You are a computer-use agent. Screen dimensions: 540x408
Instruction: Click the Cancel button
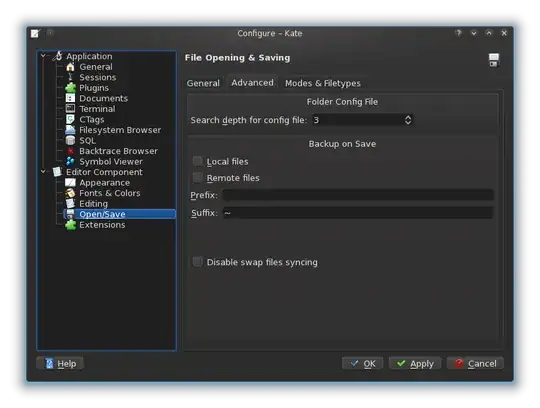click(475, 364)
